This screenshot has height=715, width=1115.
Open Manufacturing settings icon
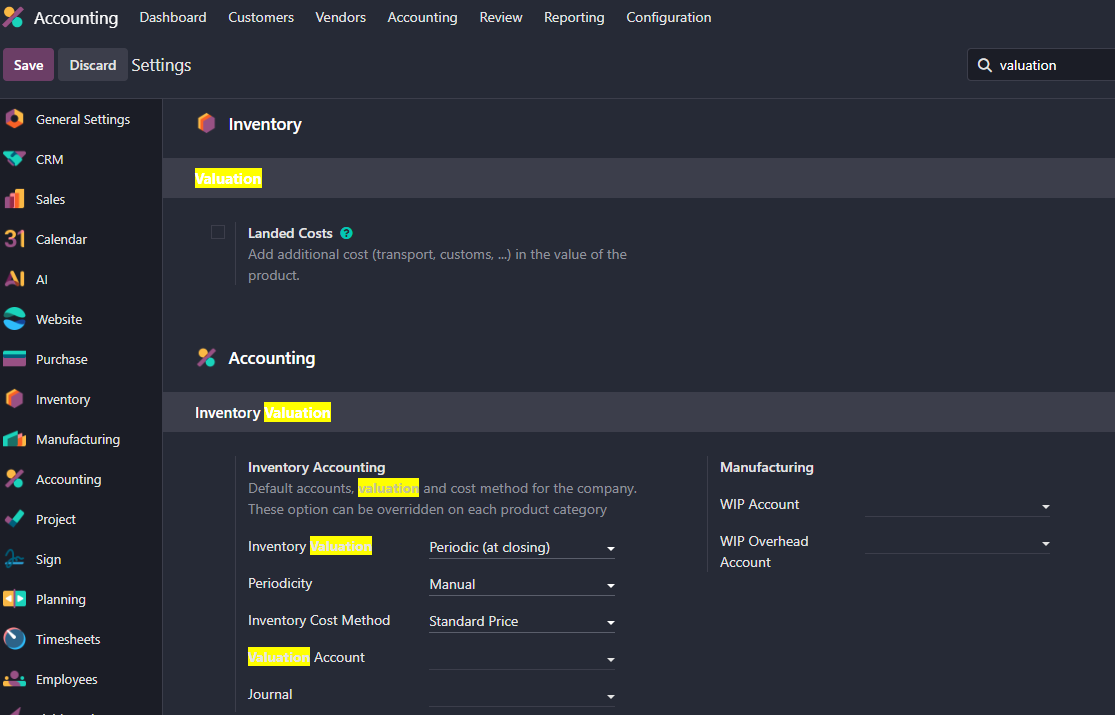(x=15, y=439)
